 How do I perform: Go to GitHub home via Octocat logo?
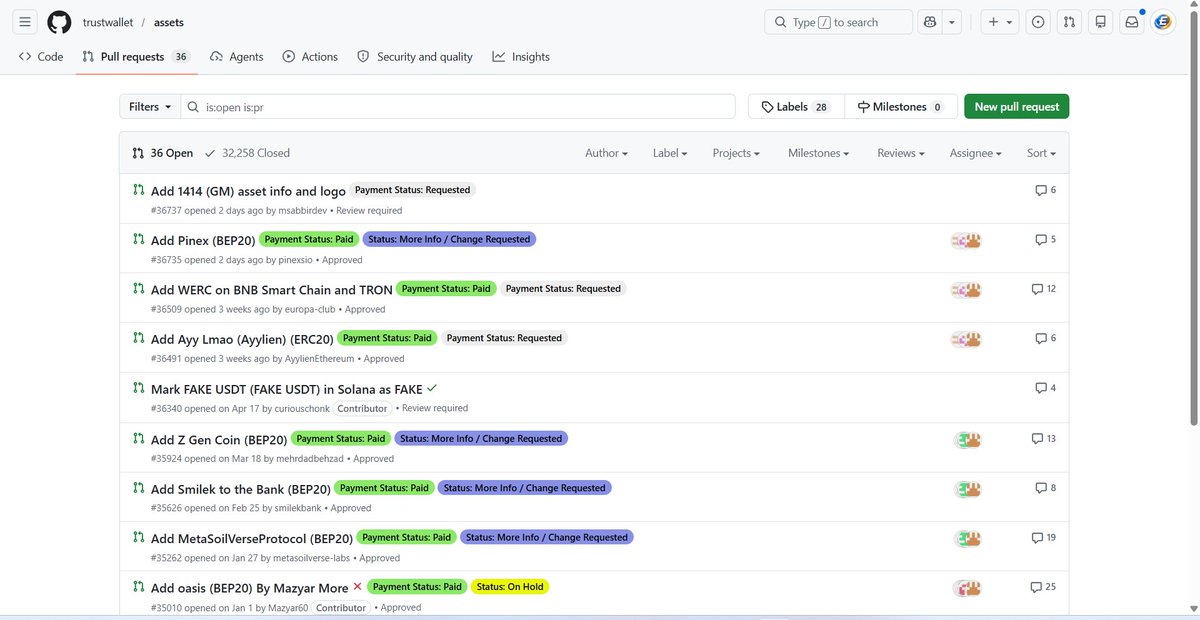59,22
